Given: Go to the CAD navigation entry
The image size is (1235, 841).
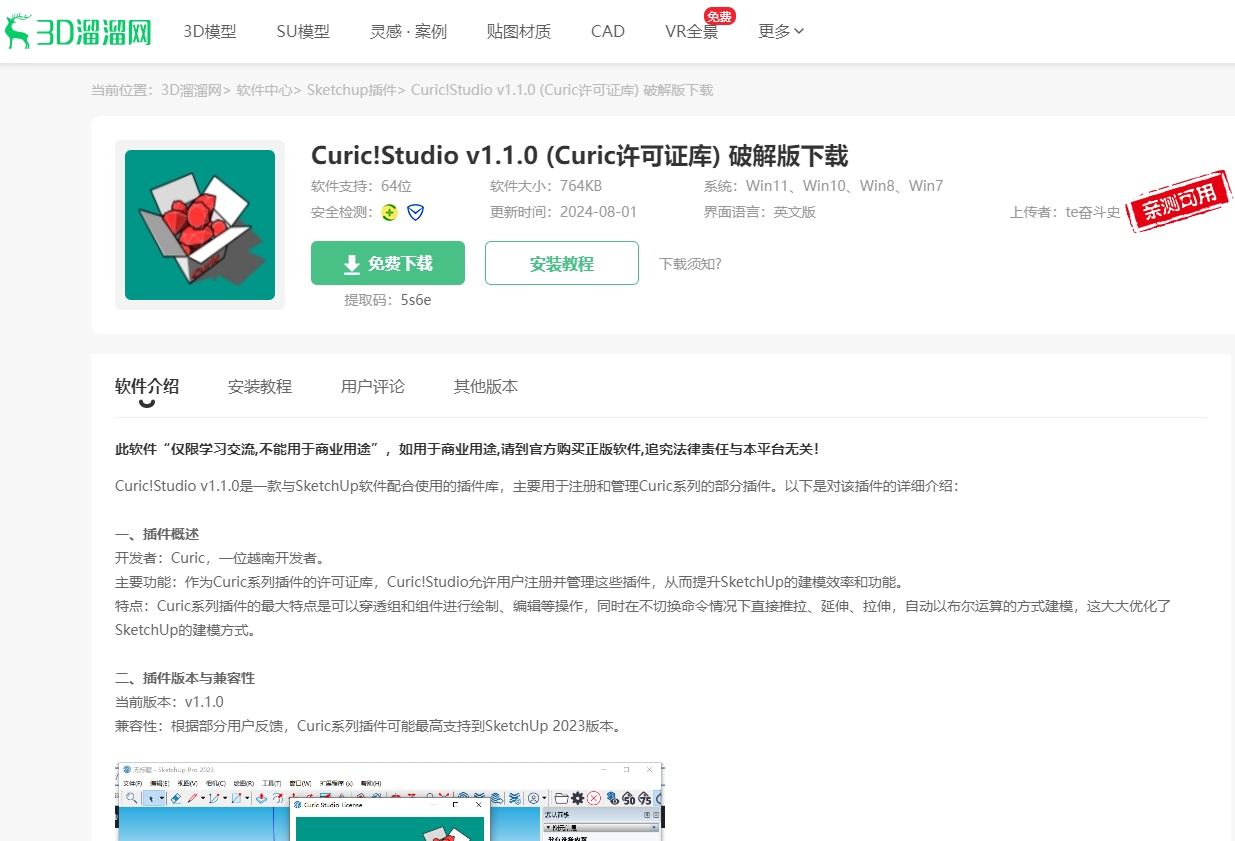Looking at the screenshot, I should (607, 31).
